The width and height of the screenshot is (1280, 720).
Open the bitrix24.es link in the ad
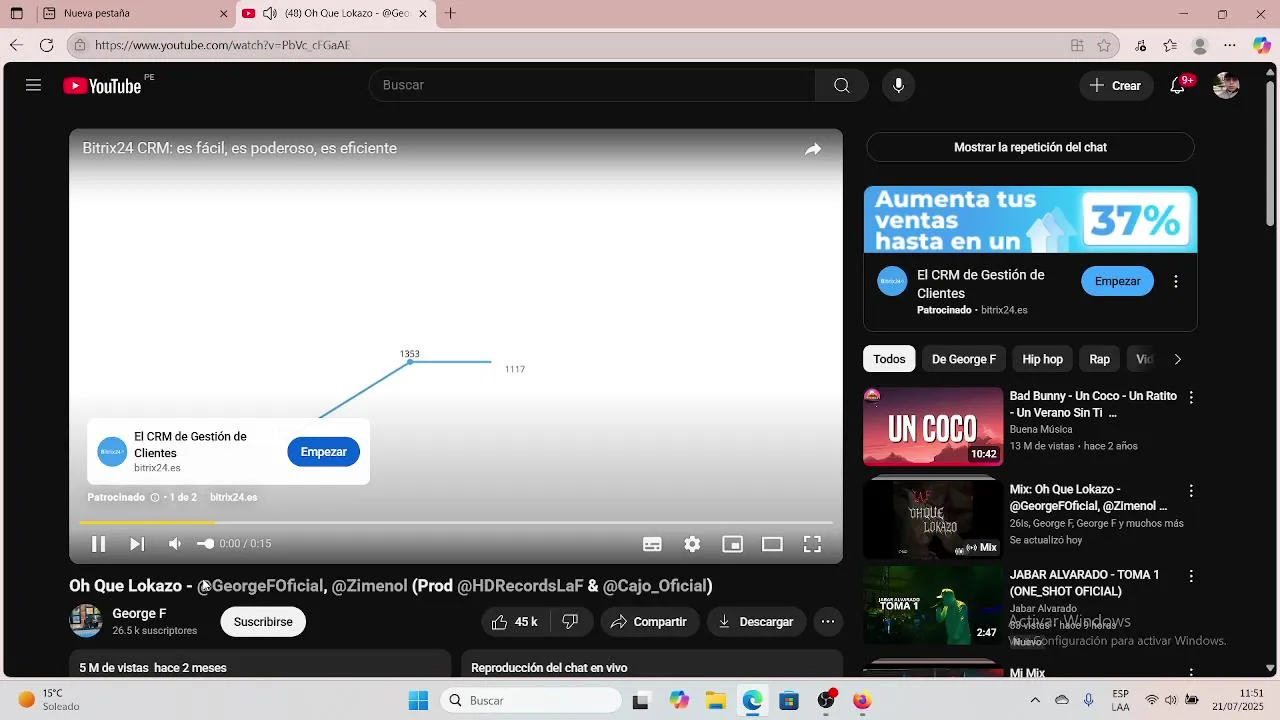coord(233,497)
